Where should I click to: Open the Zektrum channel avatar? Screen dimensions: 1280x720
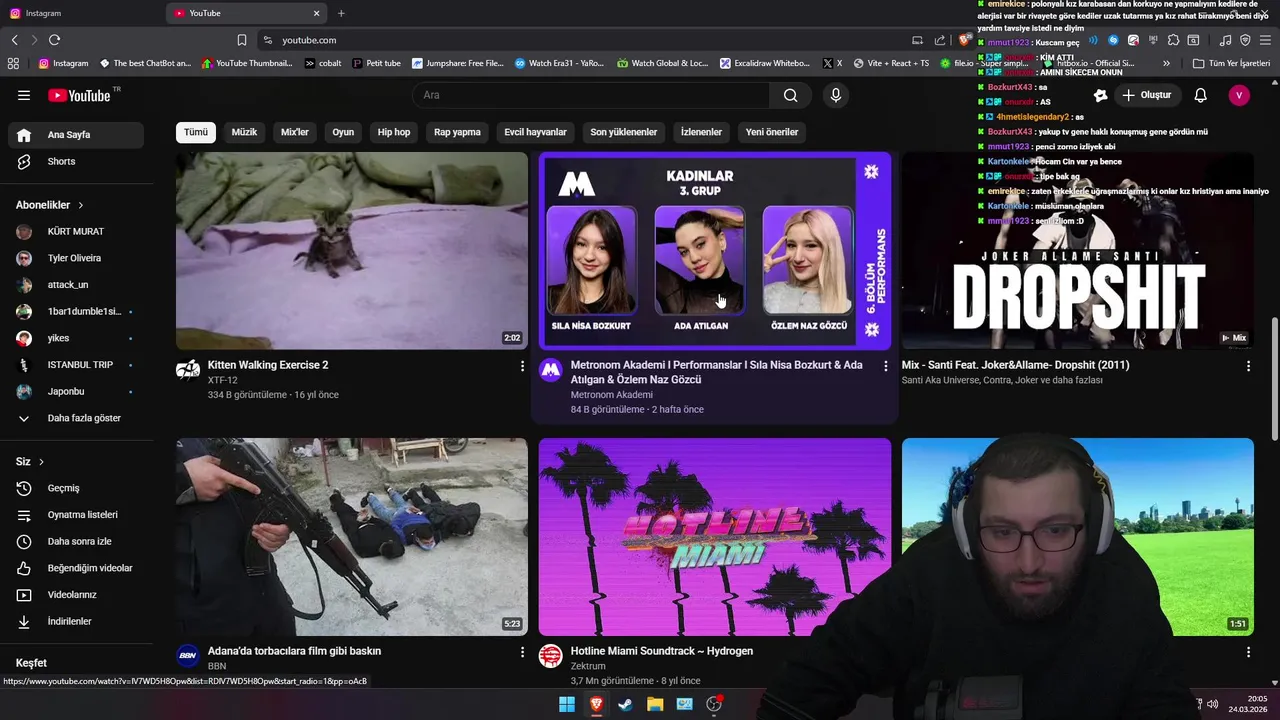(550, 656)
